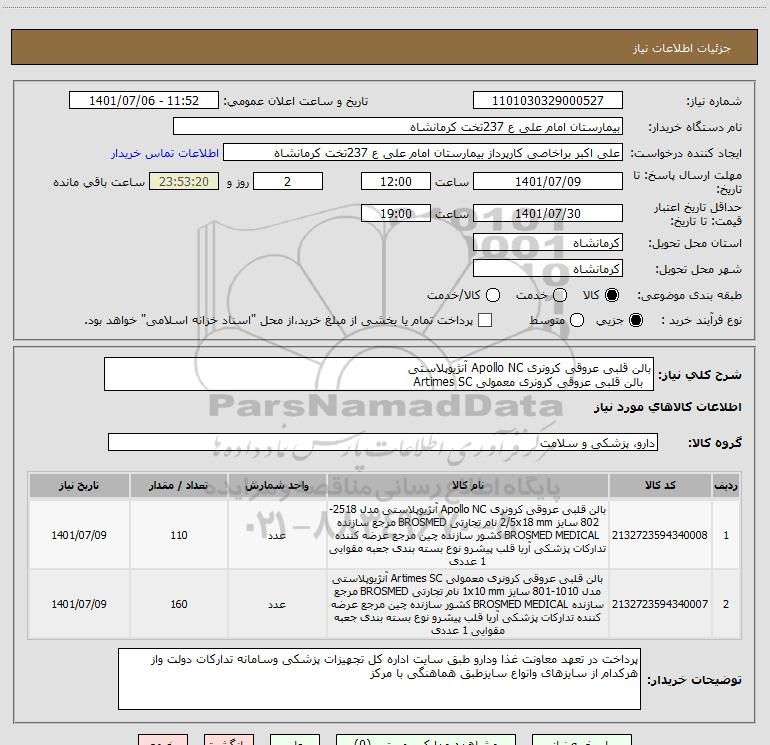This screenshot has width=770, height=745.
Task: Click the عدد unit cell in row 2
Action: point(277,604)
